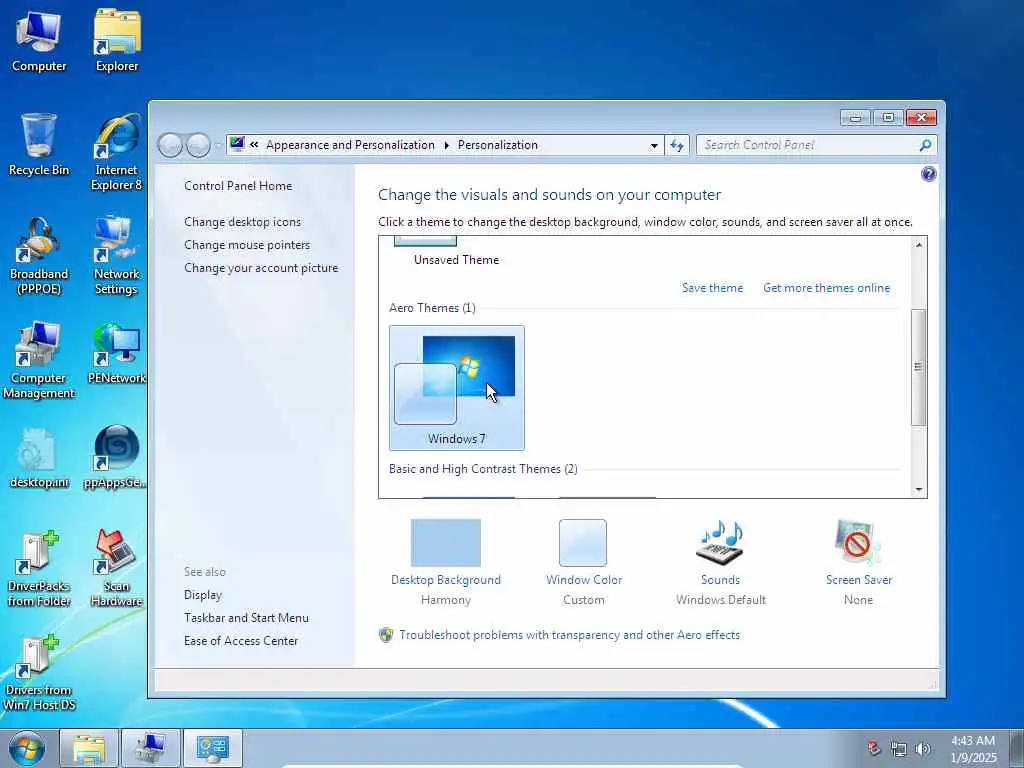Select the PENetwork desktop icon
1024x768 pixels.
click(x=117, y=353)
